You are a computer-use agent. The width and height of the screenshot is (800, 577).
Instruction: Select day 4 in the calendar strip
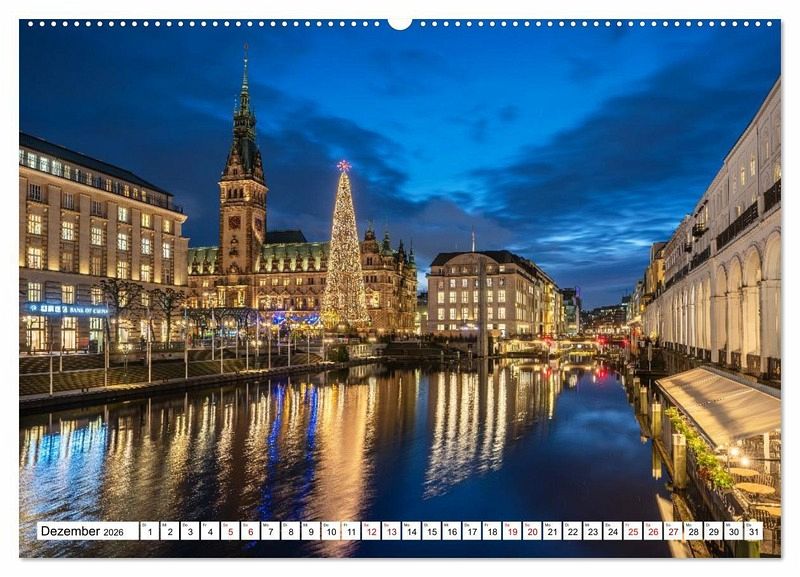(x=210, y=531)
